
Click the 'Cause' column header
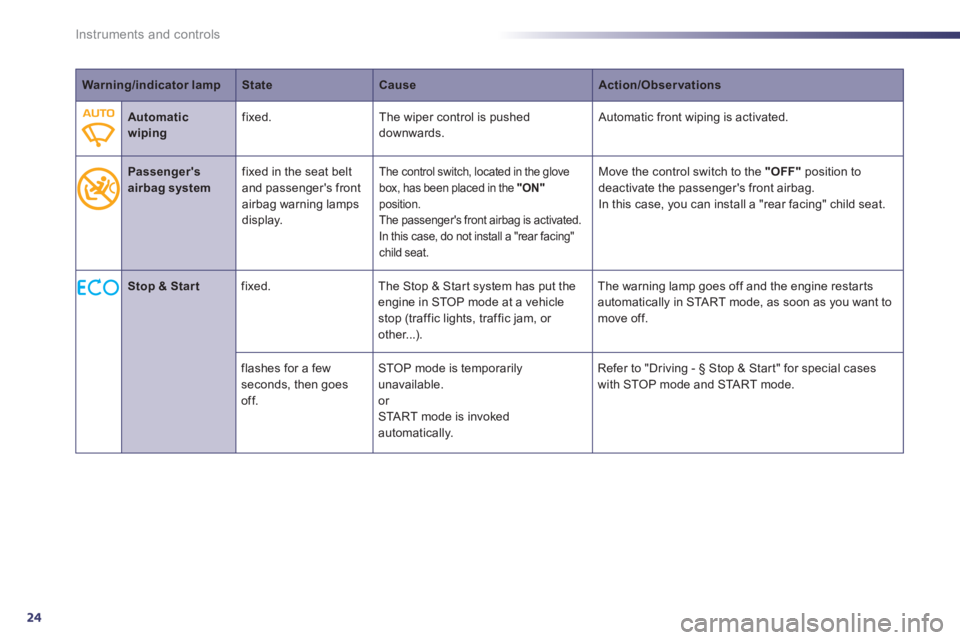point(397,85)
